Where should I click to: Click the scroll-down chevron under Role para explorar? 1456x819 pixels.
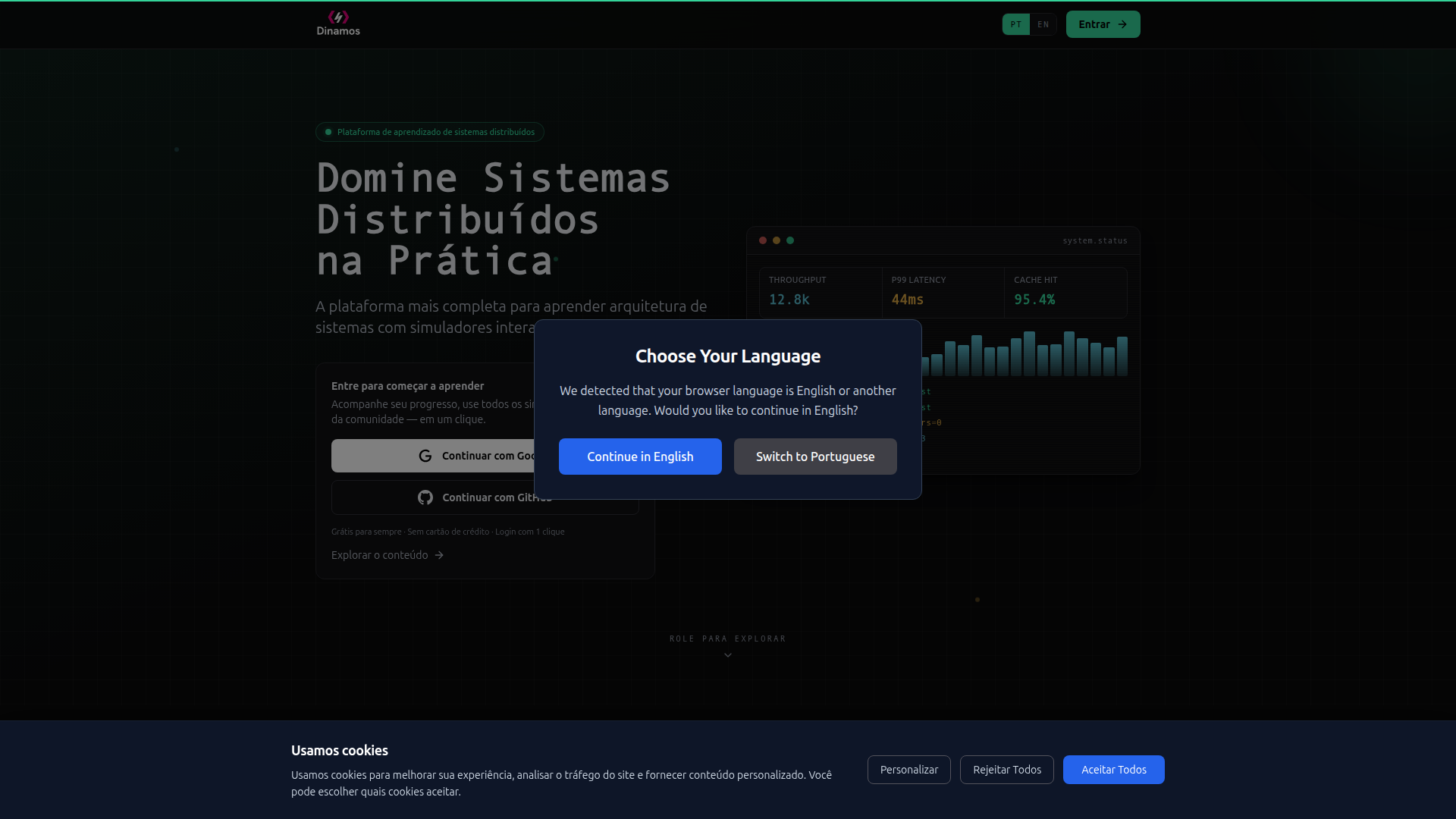728,655
